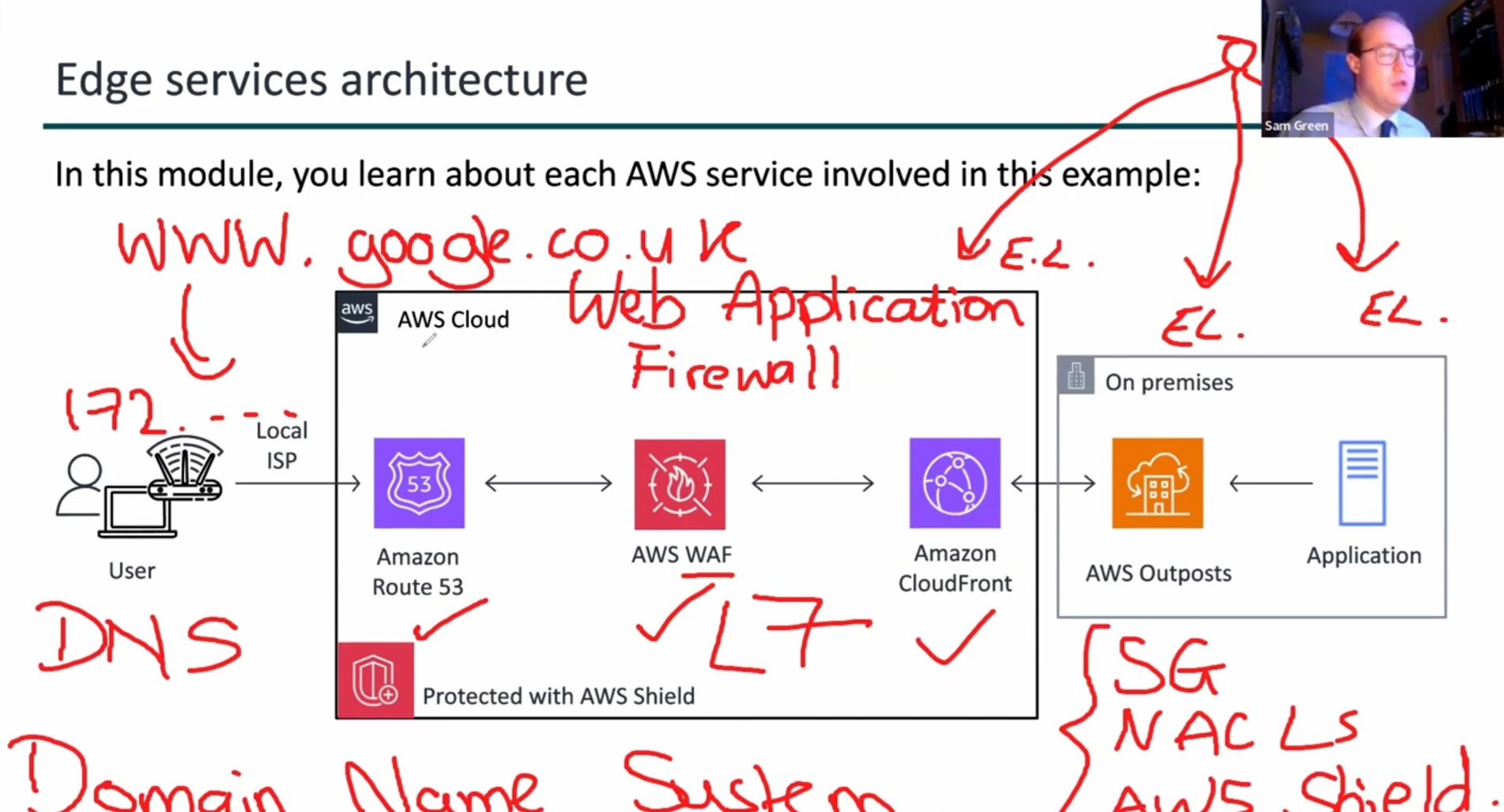Image resolution: width=1504 pixels, height=812 pixels.
Task: Click the 'Sam Green' name label
Action: pyautogui.click(x=1296, y=126)
